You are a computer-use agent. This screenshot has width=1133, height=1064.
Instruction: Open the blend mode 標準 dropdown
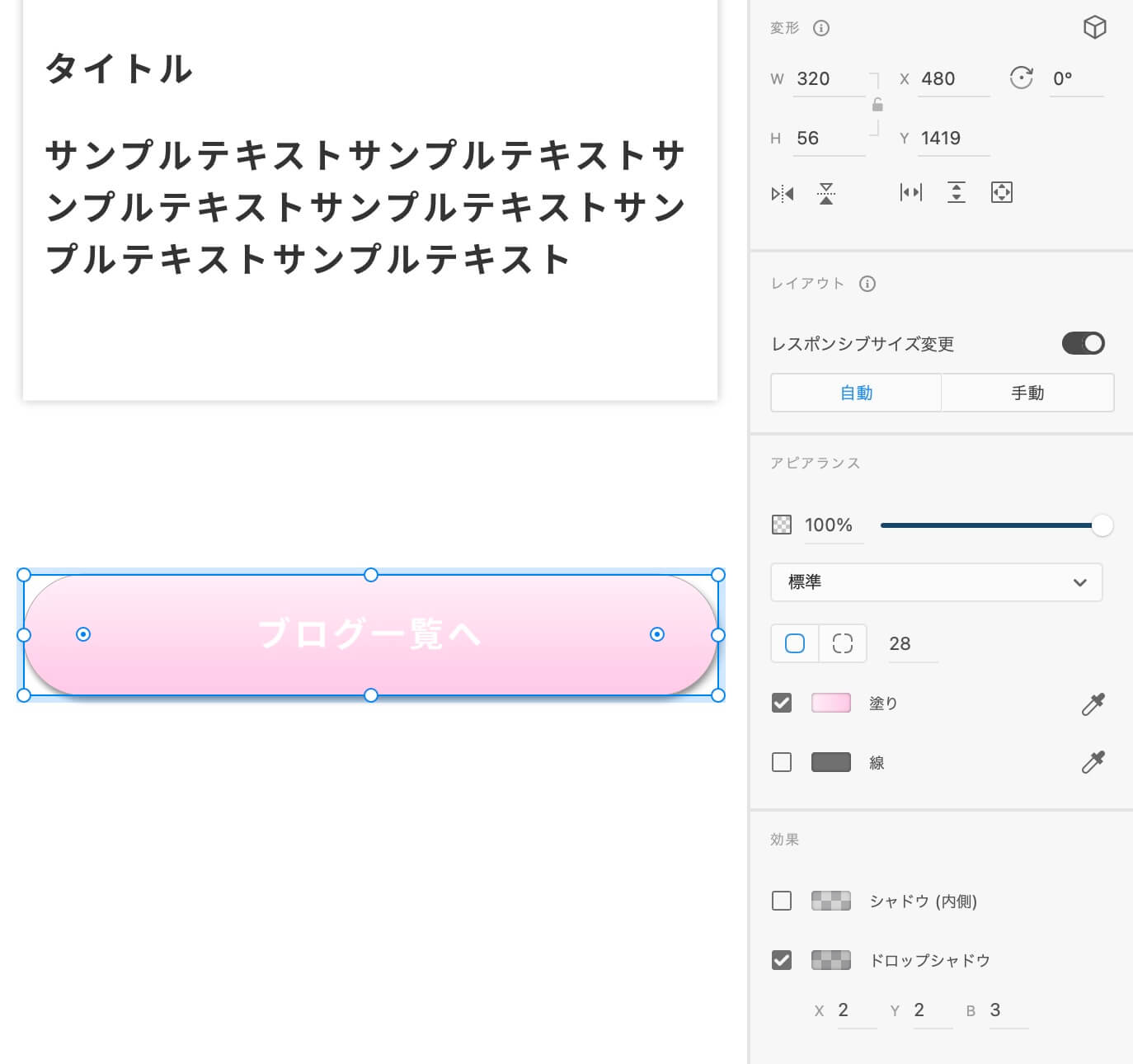tap(937, 582)
